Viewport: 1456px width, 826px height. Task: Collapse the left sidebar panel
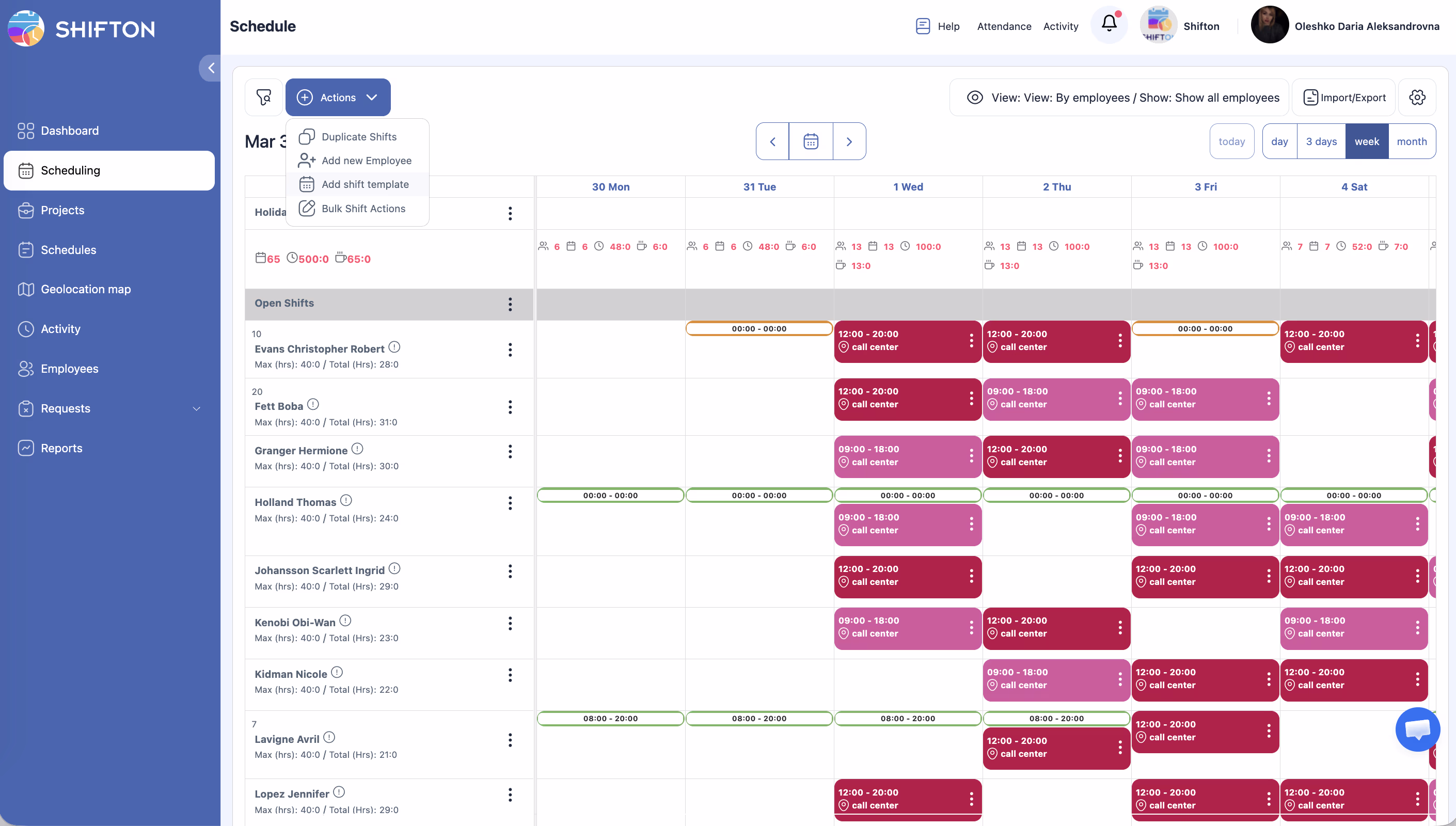pos(211,68)
